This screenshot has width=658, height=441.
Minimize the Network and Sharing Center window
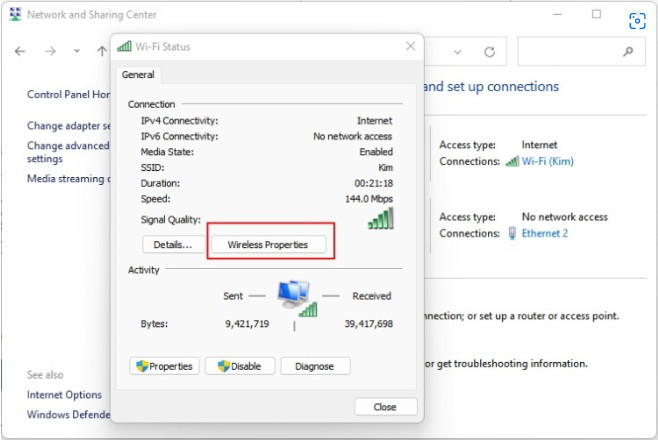pos(557,14)
